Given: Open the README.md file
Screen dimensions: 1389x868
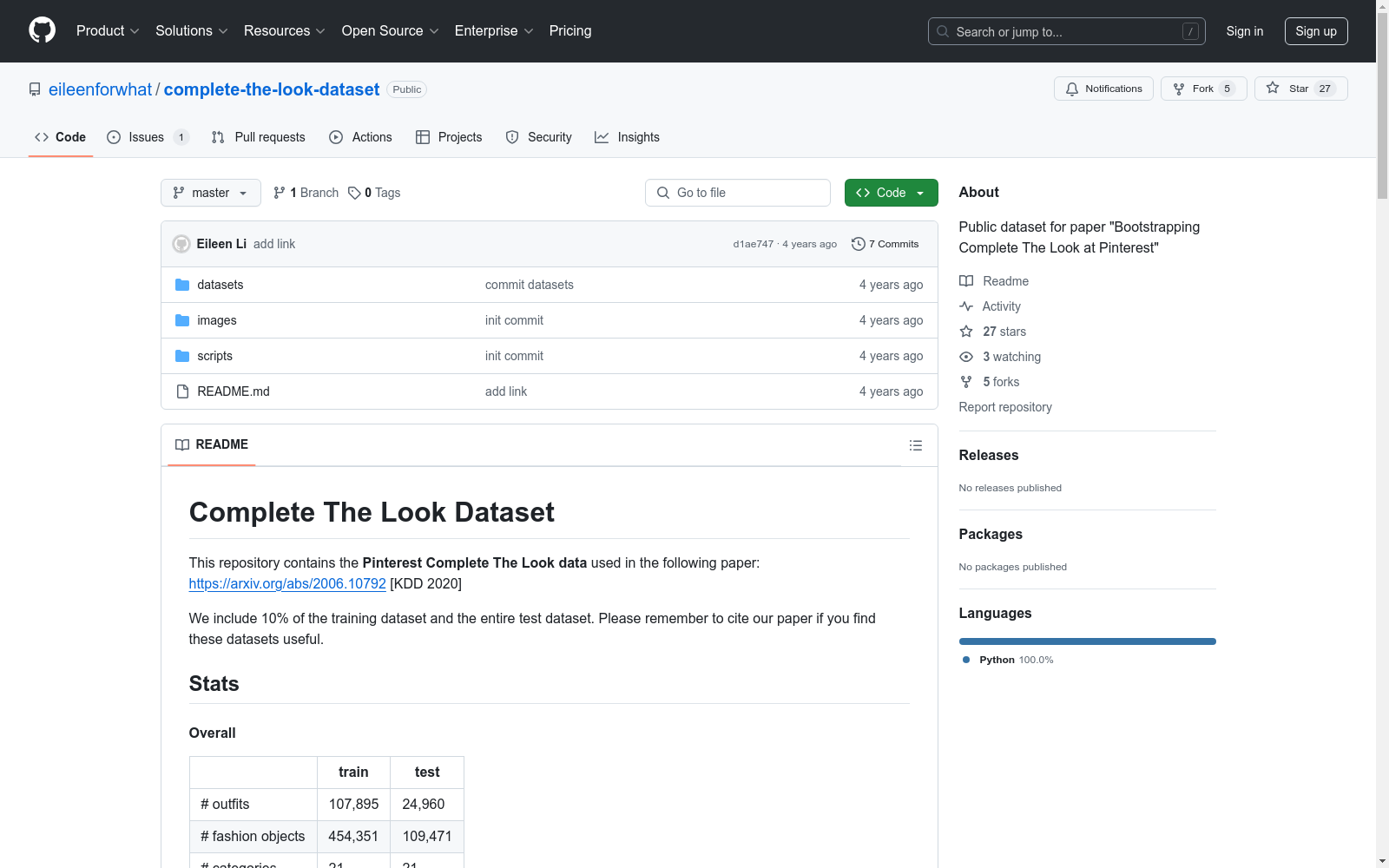Looking at the screenshot, I should pyautogui.click(x=234, y=391).
